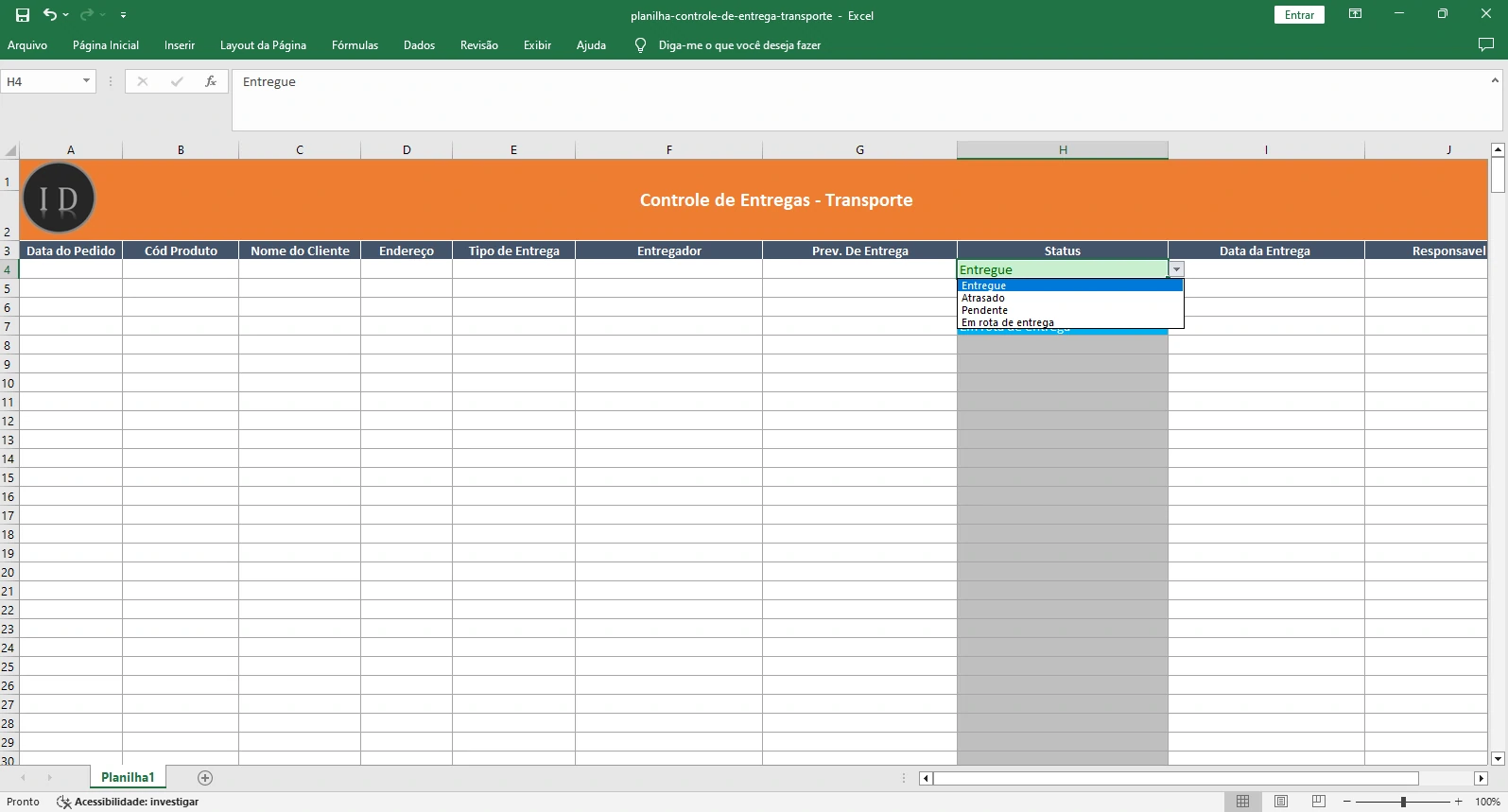Click the ribbon display options icon
Image resolution: width=1508 pixels, height=812 pixels.
(x=1355, y=15)
